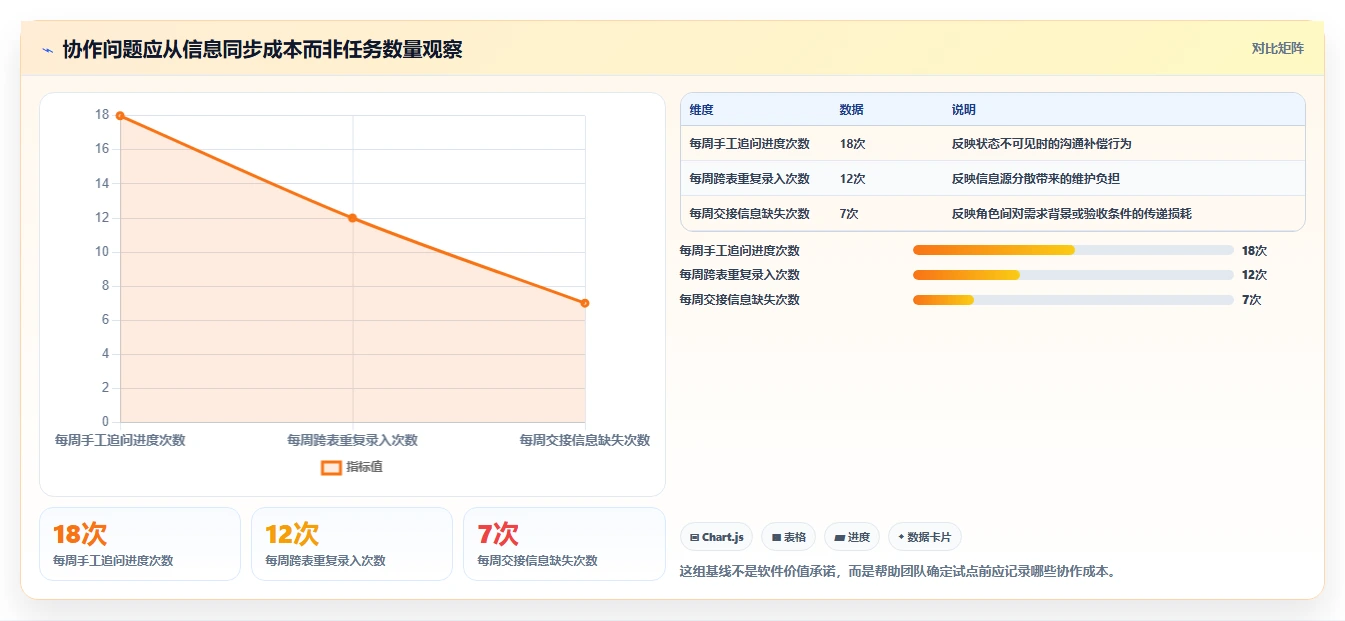1345x621 pixels.
Task: Click the Chart.js tag icon
Action: tap(694, 538)
